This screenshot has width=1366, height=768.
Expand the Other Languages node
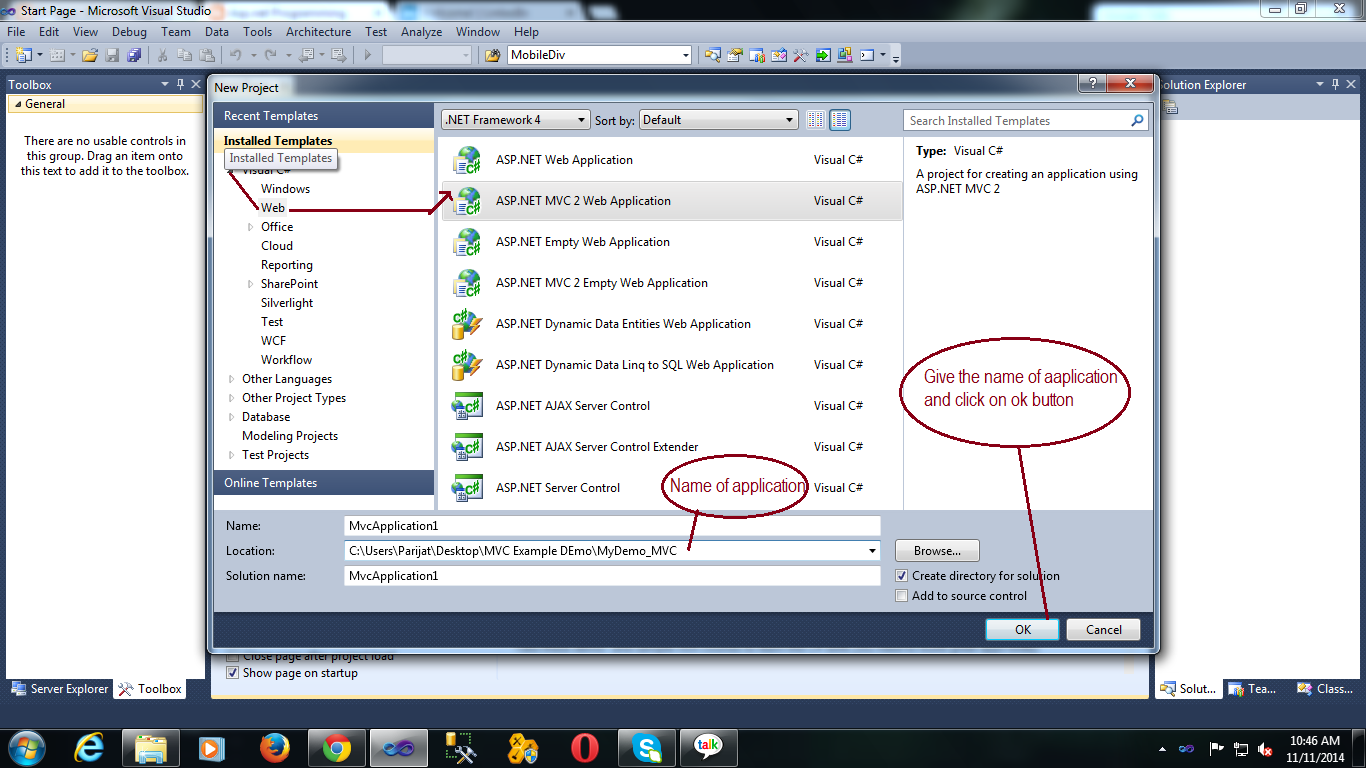232,379
